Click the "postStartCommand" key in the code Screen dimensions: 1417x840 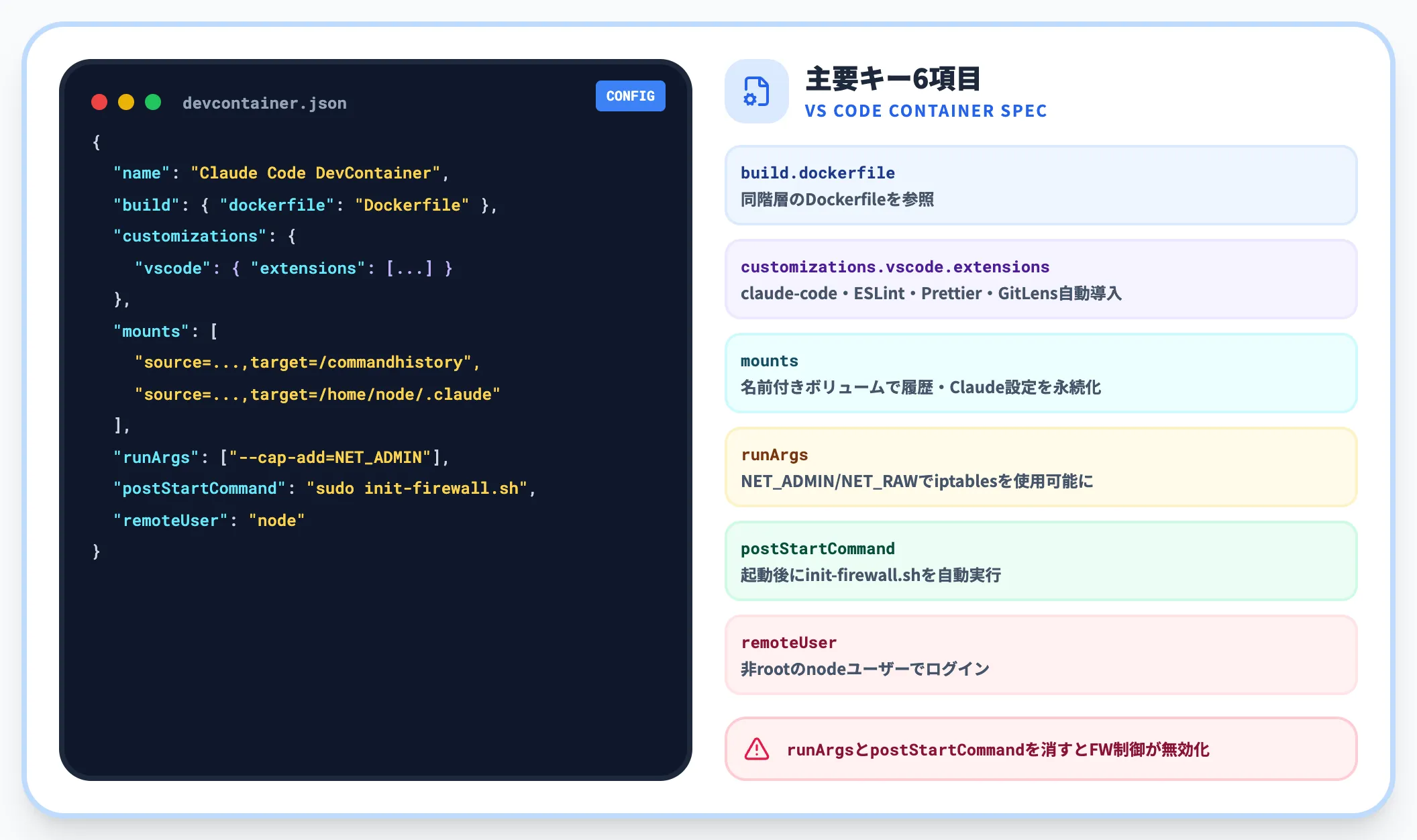pos(199,488)
